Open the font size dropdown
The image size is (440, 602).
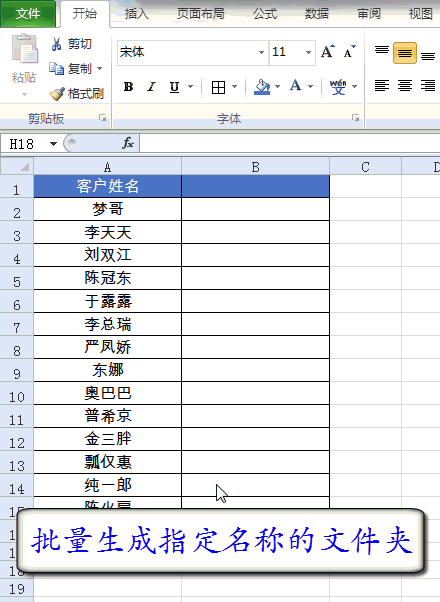(x=308, y=52)
